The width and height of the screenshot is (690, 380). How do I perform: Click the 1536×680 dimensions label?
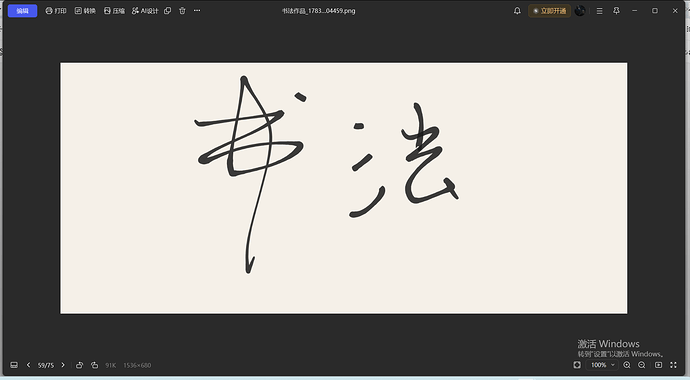(137, 365)
